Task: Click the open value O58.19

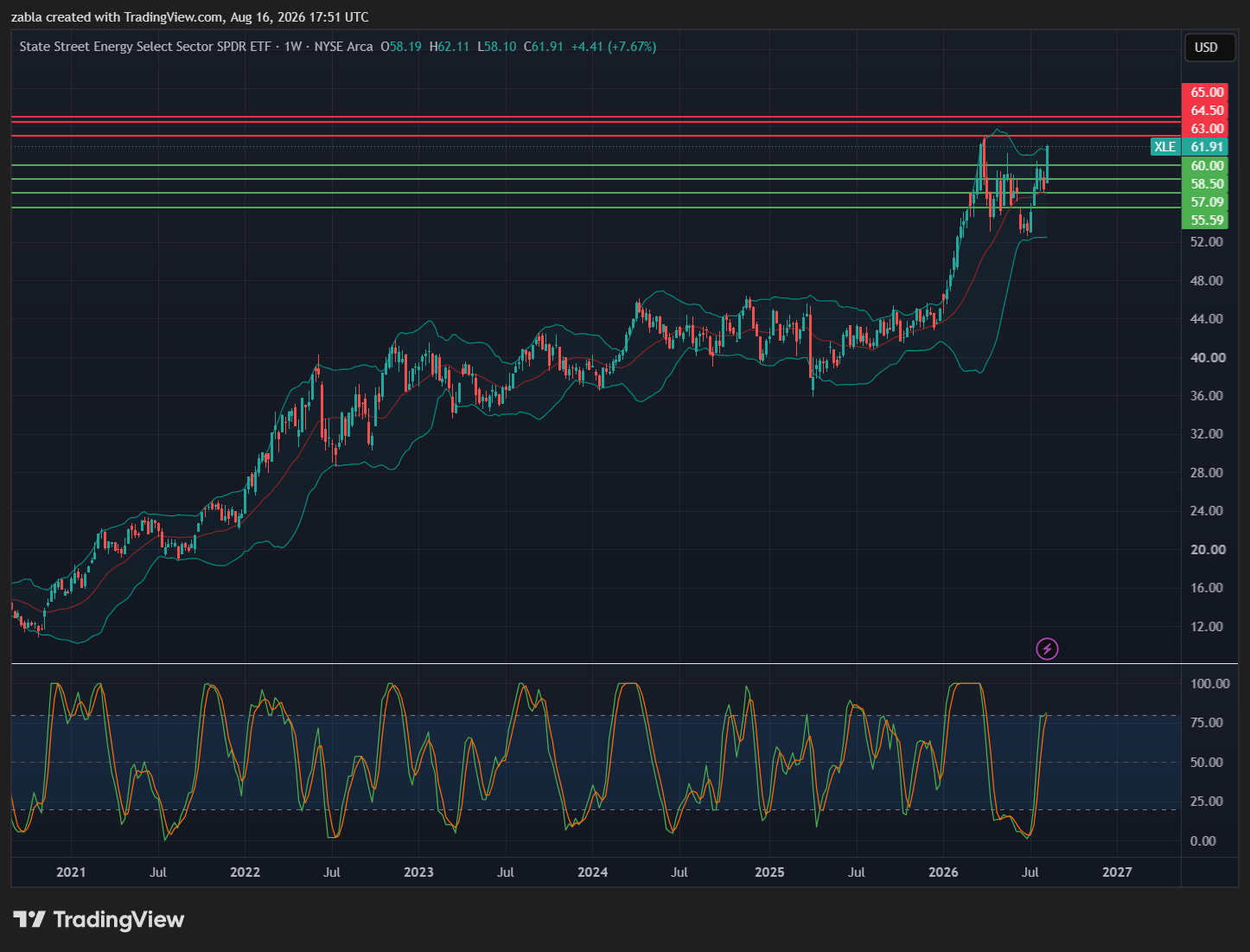Action: (x=401, y=47)
